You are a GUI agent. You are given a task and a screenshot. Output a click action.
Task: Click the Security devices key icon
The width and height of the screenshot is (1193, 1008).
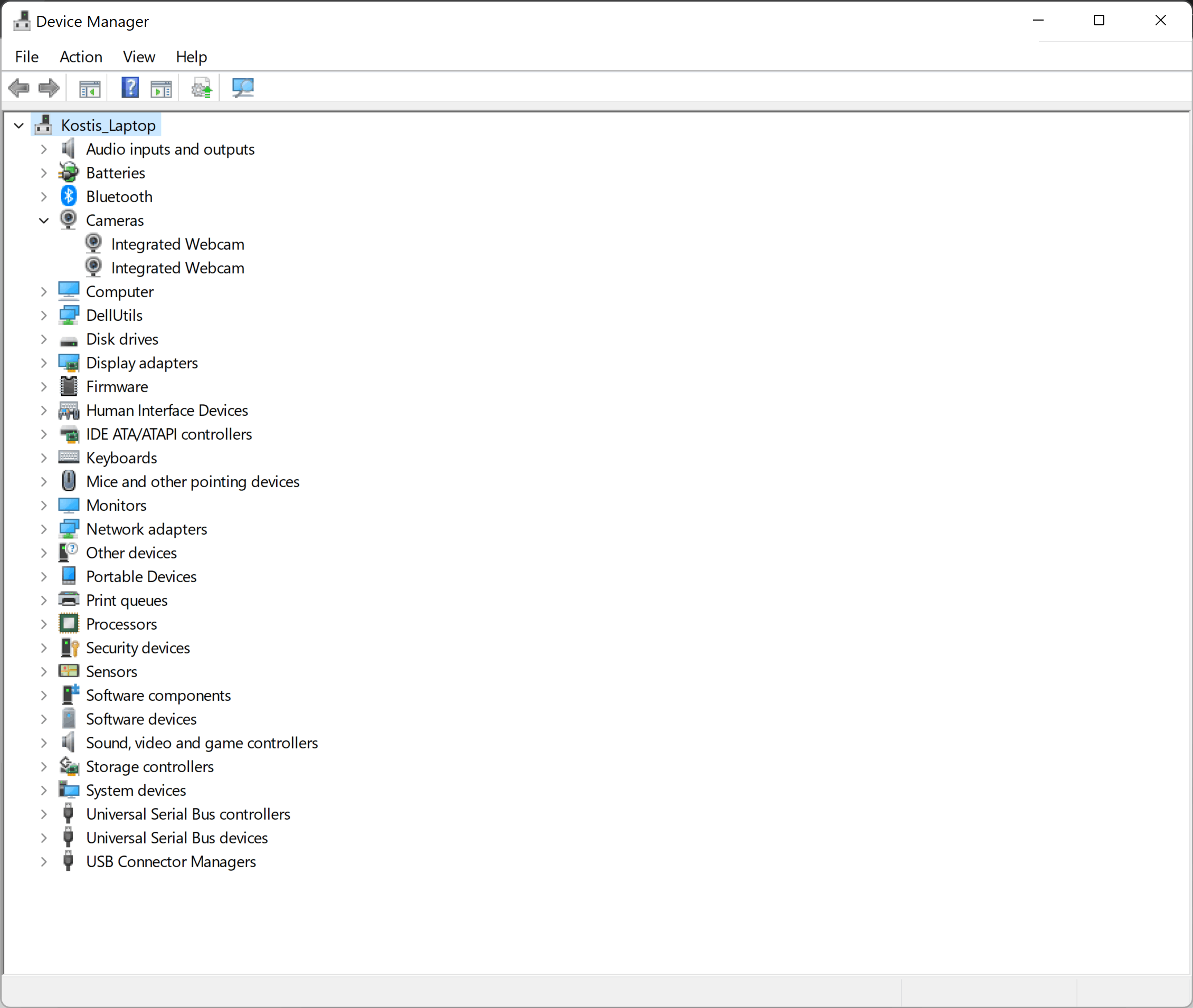click(x=69, y=648)
